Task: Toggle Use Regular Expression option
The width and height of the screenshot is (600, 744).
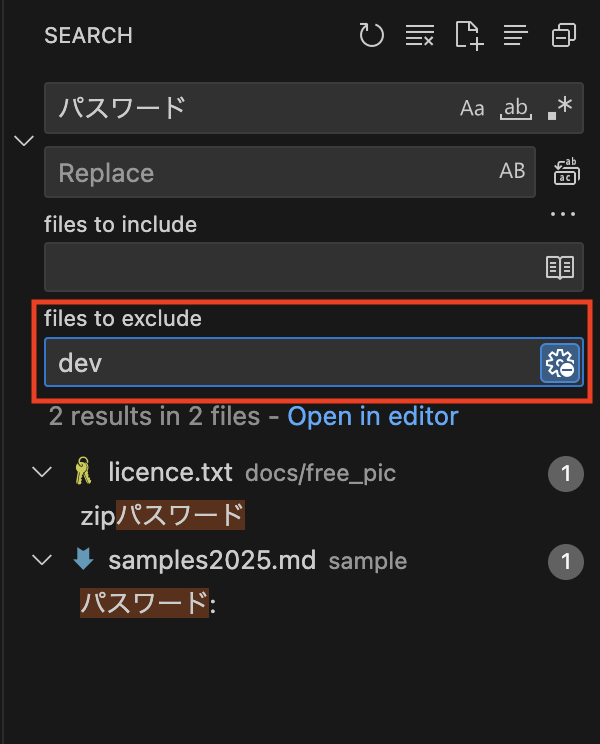Action: pyautogui.click(x=560, y=108)
